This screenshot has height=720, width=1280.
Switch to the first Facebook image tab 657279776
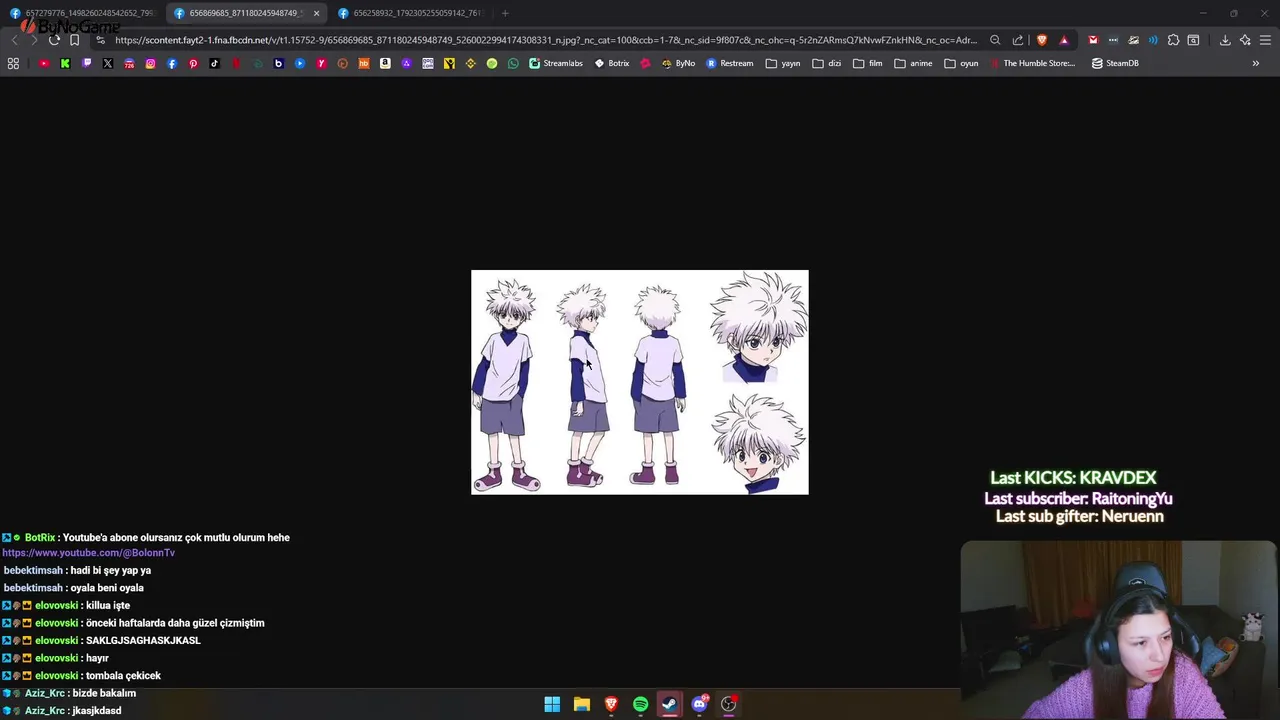[83, 13]
